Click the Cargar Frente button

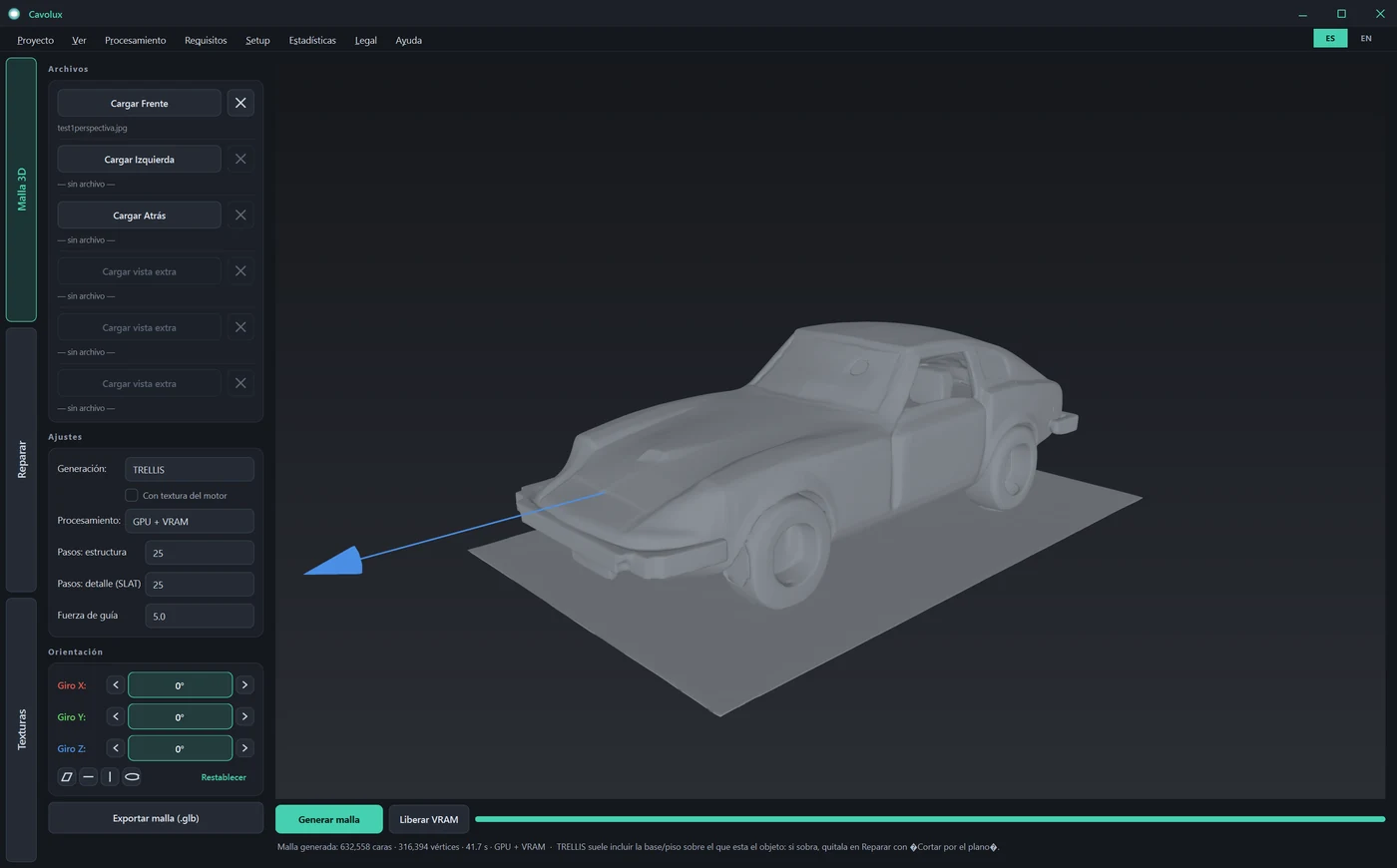pyautogui.click(x=139, y=103)
